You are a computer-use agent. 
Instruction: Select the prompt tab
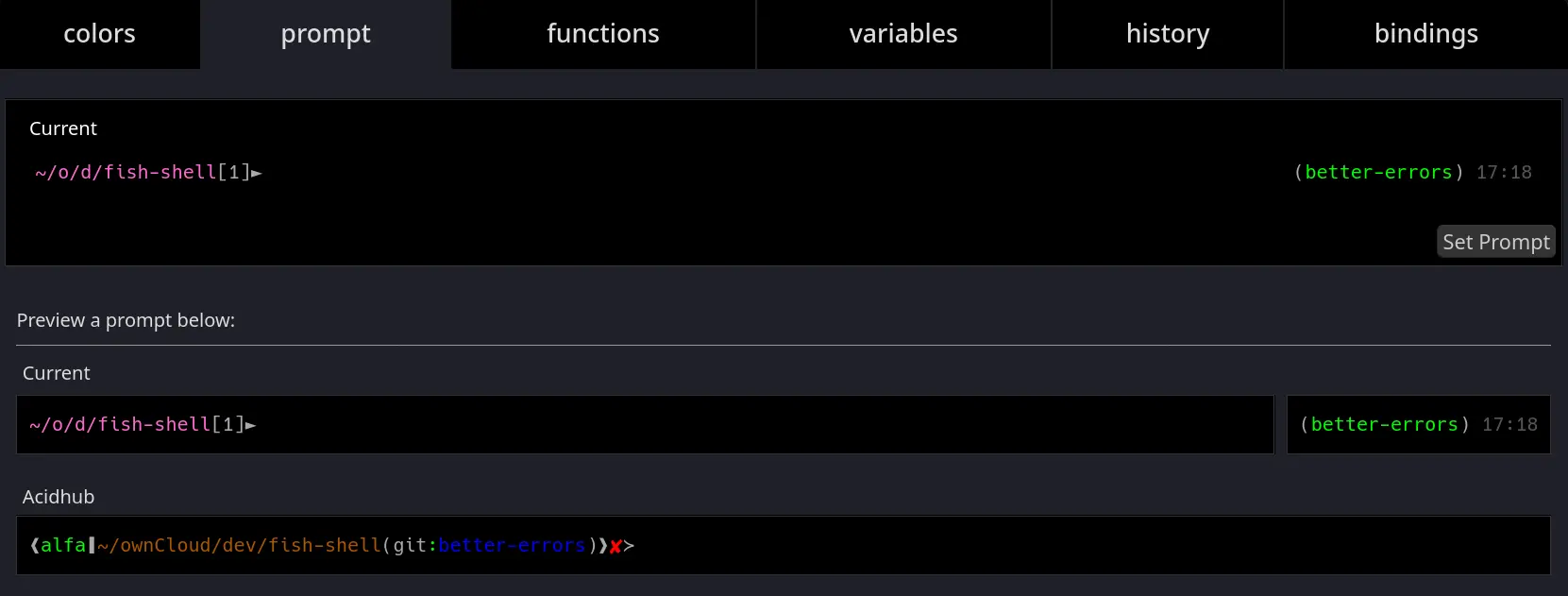pyautogui.click(x=326, y=34)
